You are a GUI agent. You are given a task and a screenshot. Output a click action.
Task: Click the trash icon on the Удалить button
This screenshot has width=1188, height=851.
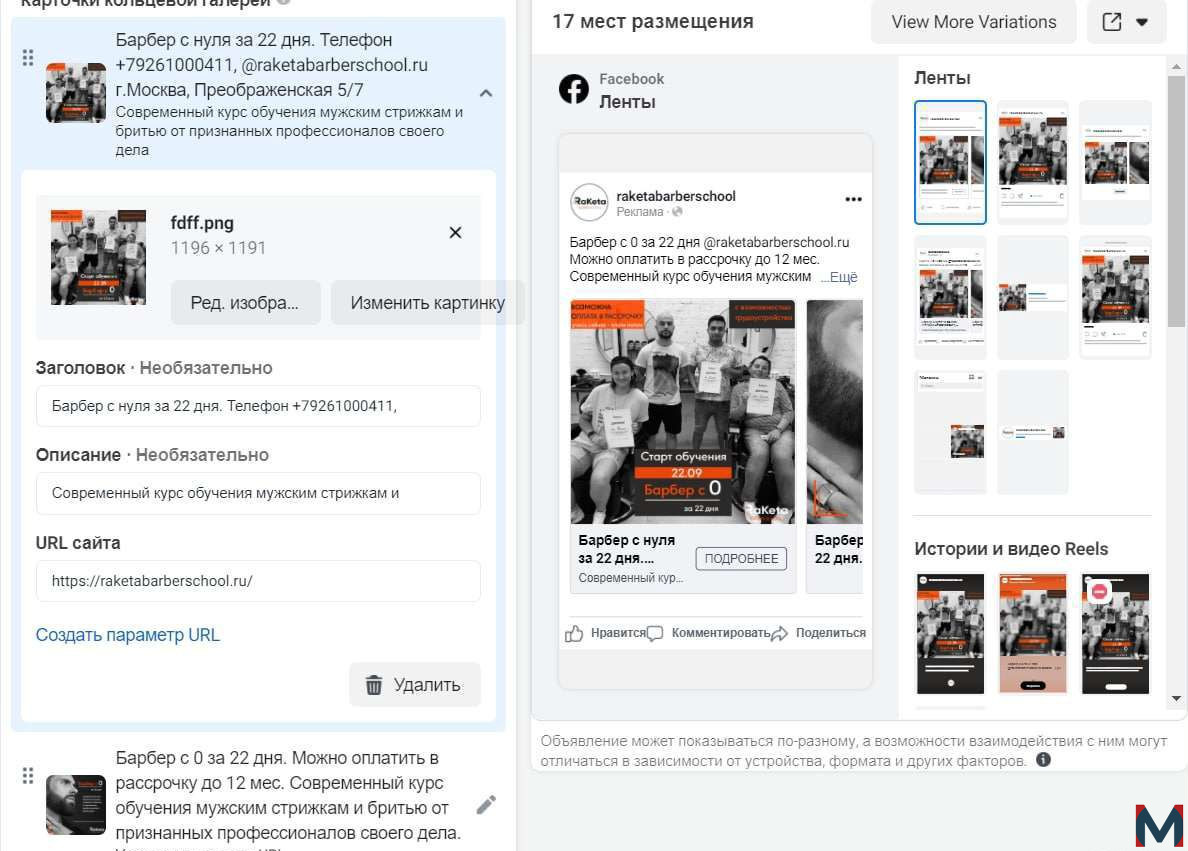(x=374, y=685)
